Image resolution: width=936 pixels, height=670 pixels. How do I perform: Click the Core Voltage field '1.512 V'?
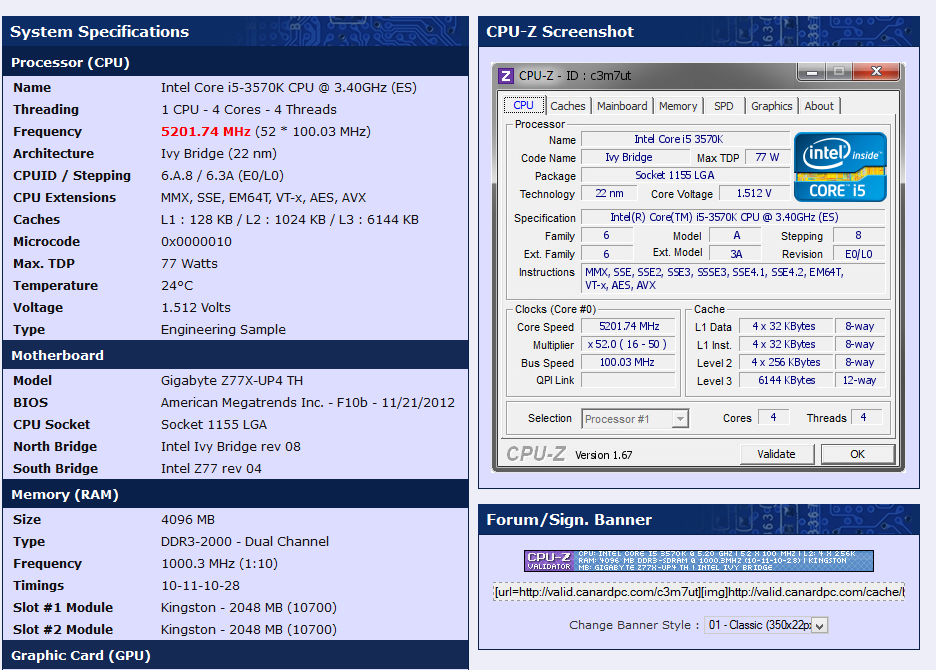click(754, 193)
